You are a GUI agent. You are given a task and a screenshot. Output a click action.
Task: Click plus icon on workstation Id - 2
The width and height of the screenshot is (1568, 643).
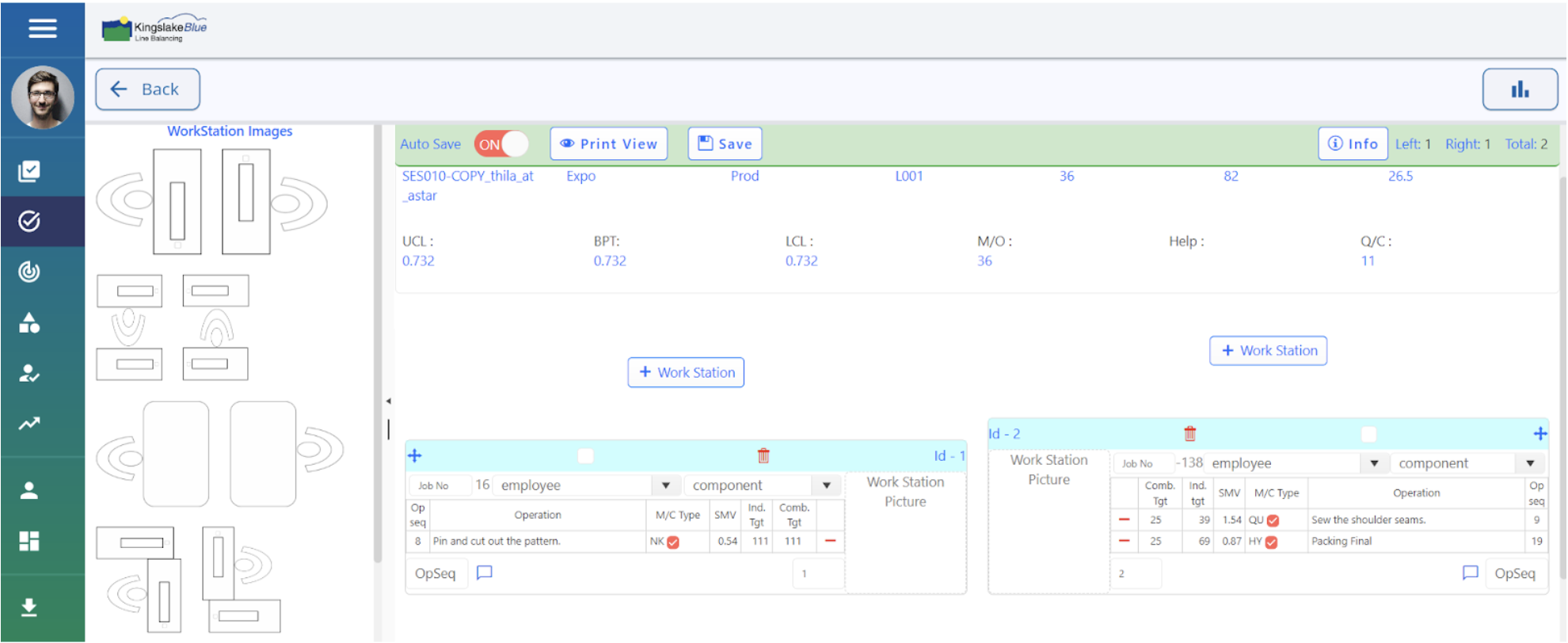pos(1540,433)
